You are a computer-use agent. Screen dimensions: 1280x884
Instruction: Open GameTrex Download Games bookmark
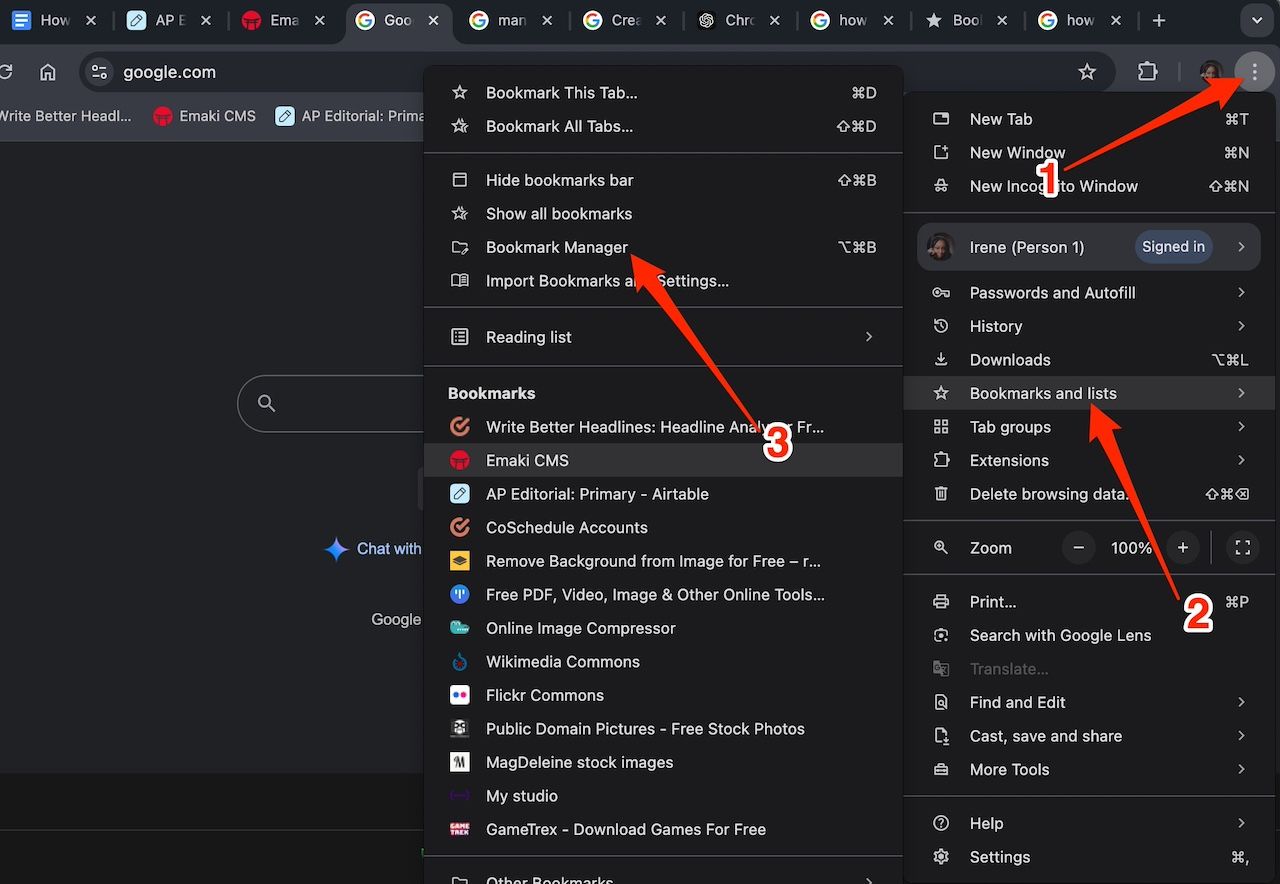pyautogui.click(x=663, y=829)
